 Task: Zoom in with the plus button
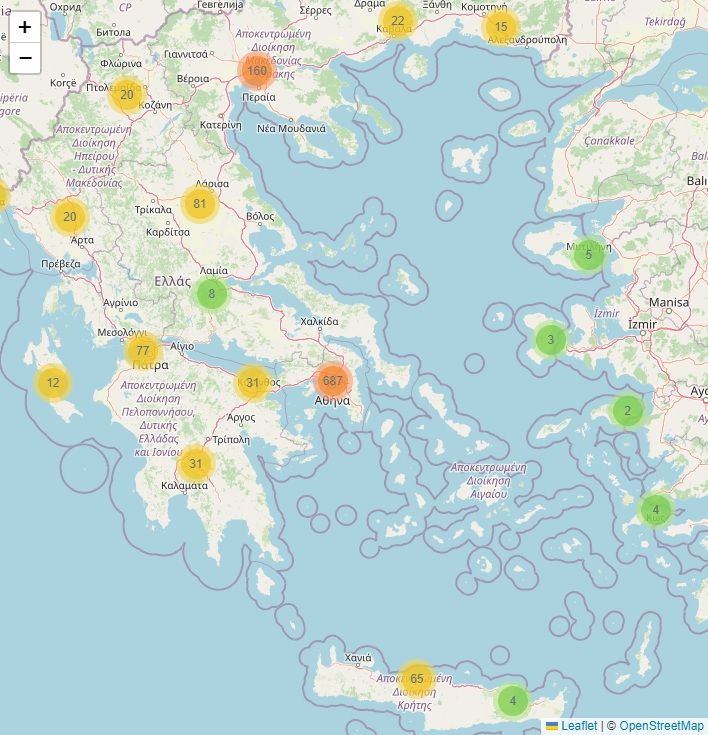click(25, 27)
